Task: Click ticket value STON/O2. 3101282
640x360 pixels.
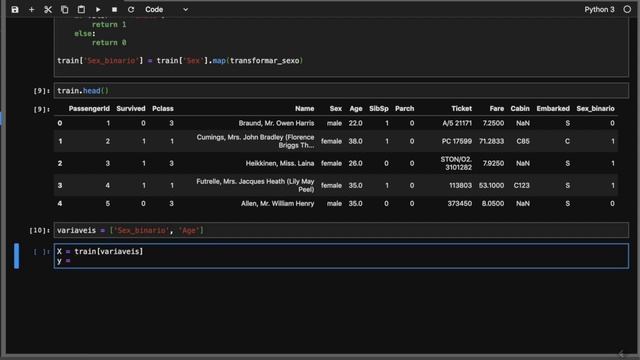Action: tap(456, 163)
